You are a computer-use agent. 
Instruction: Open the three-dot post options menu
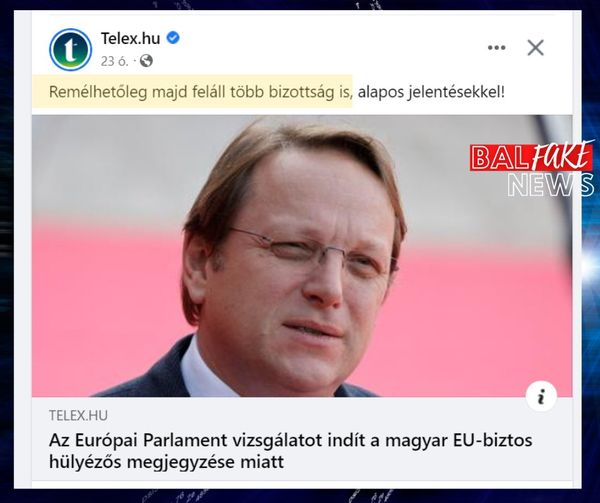pyautogui.click(x=497, y=48)
